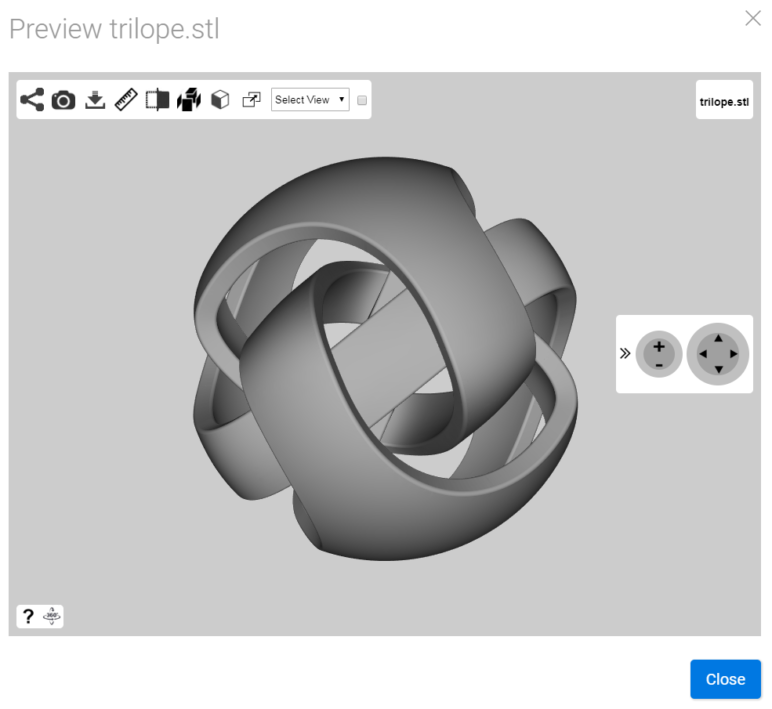
Task: Zoom in with the plus control
Action: point(659,347)
